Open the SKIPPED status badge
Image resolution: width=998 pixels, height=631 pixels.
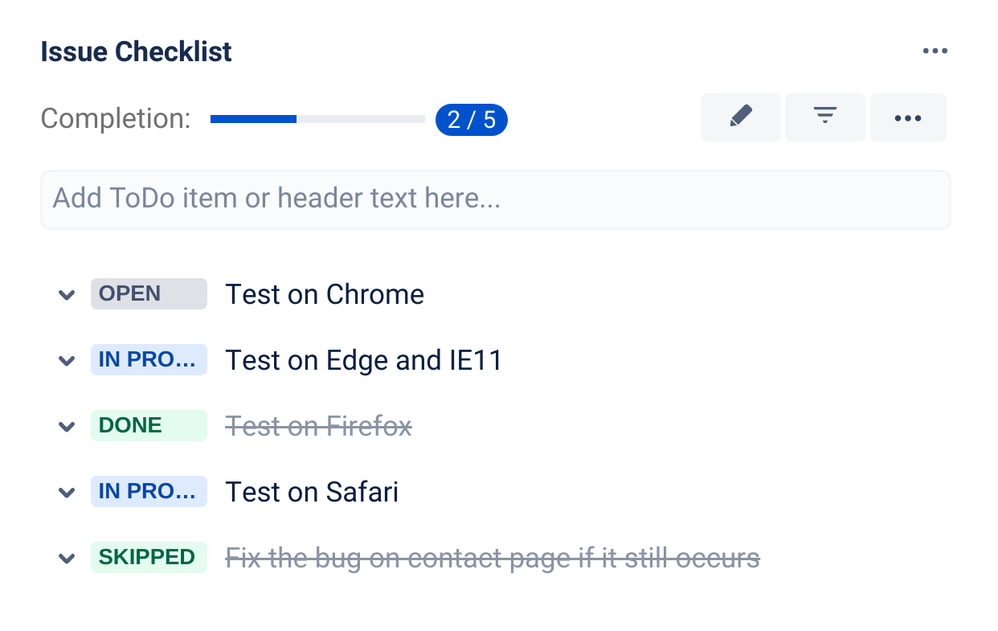point(148,557)
